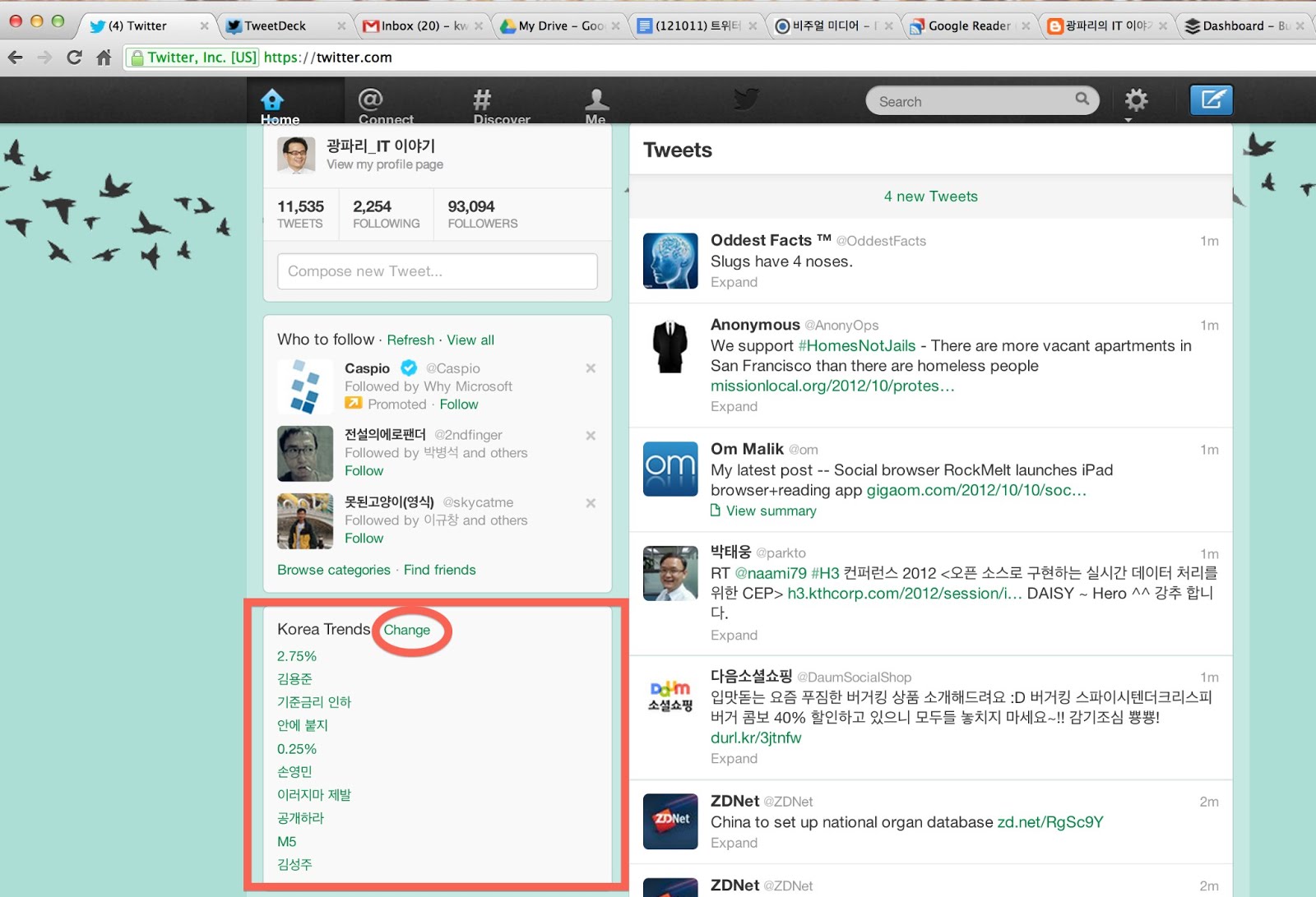Open the durl.kr/3jtnfw link

tap(756, 737)
